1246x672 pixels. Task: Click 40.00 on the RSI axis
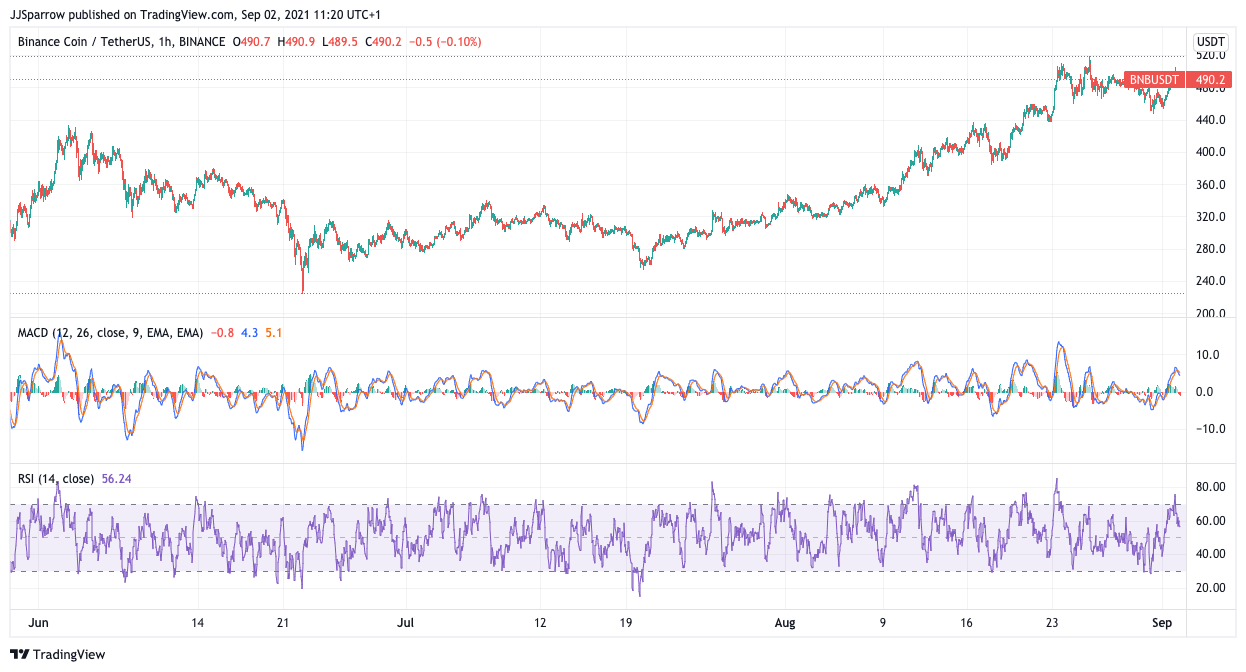1211,554
